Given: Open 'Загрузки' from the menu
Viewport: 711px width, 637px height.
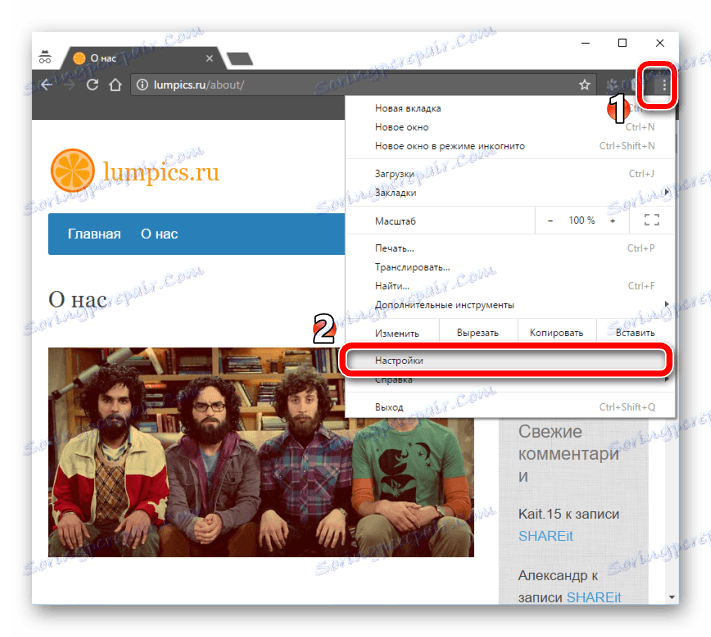Looking at the screenshot, I should click(x=511, y=174).
